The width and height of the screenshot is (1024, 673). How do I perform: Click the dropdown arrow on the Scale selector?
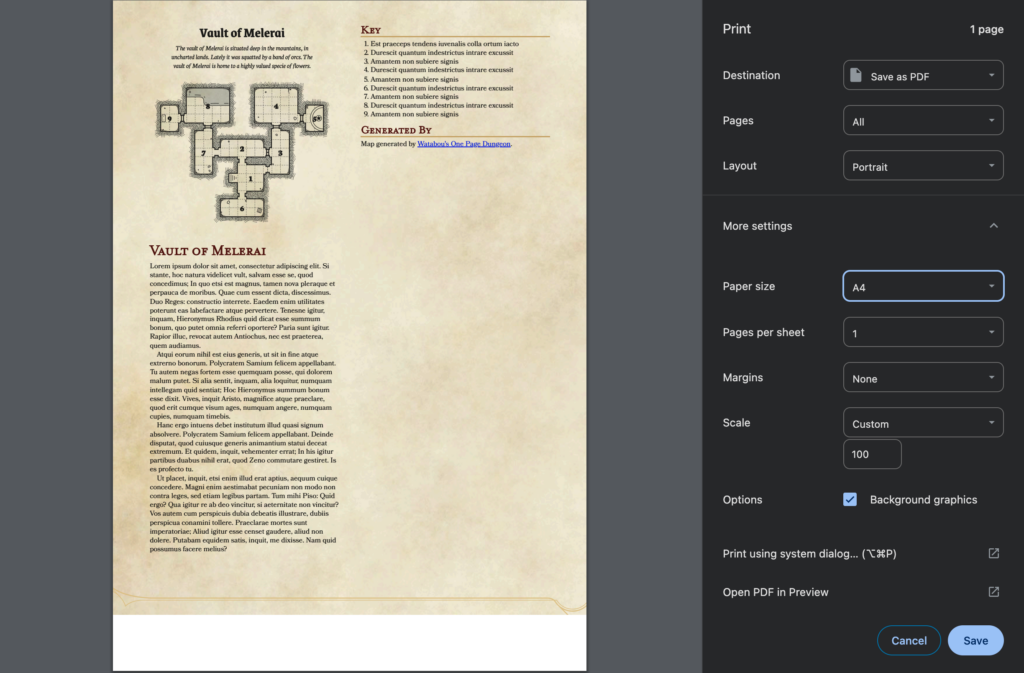[992, 422]
